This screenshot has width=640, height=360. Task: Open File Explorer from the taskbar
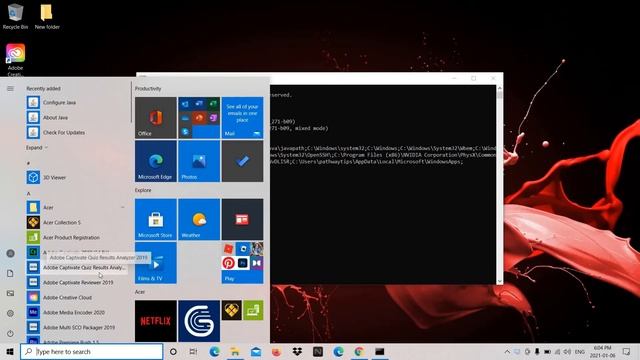tap(235, 351)
